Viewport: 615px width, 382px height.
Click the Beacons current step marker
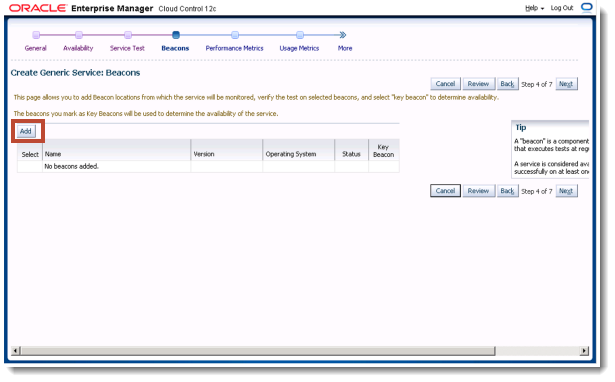(176, 35)
